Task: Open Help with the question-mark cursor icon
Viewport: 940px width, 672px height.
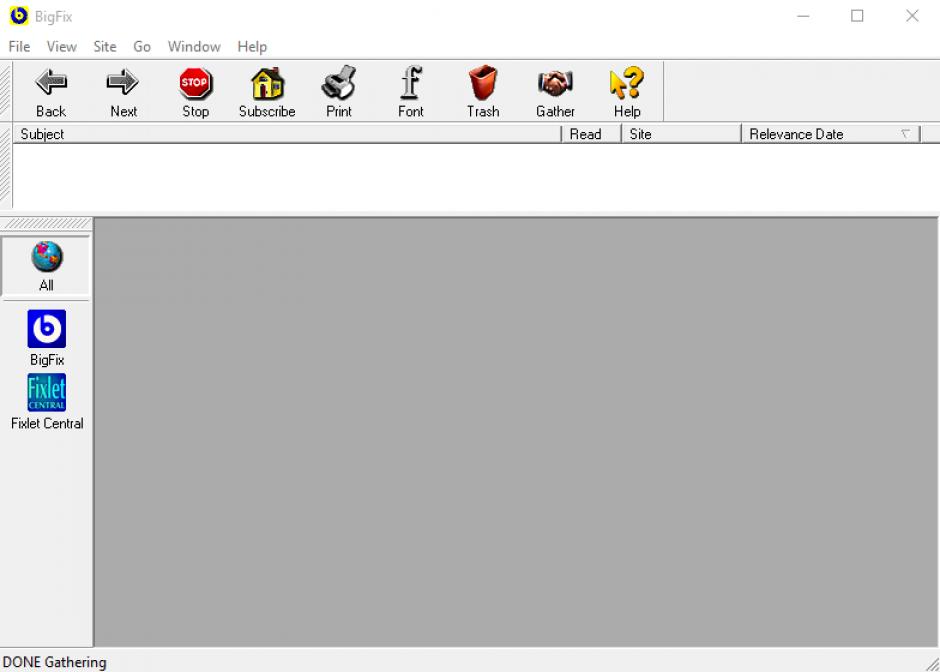Action: [627, 92]
